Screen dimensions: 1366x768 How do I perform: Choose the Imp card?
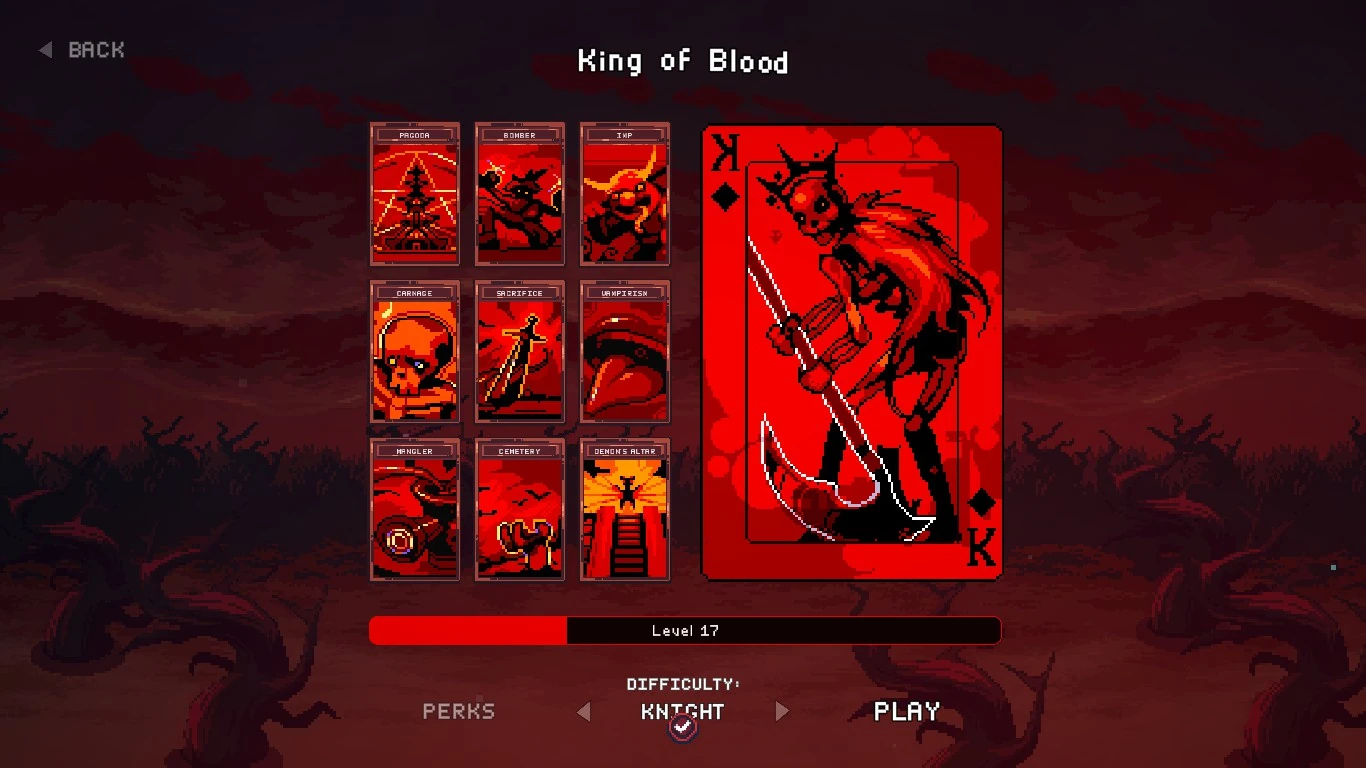(625, 194)
